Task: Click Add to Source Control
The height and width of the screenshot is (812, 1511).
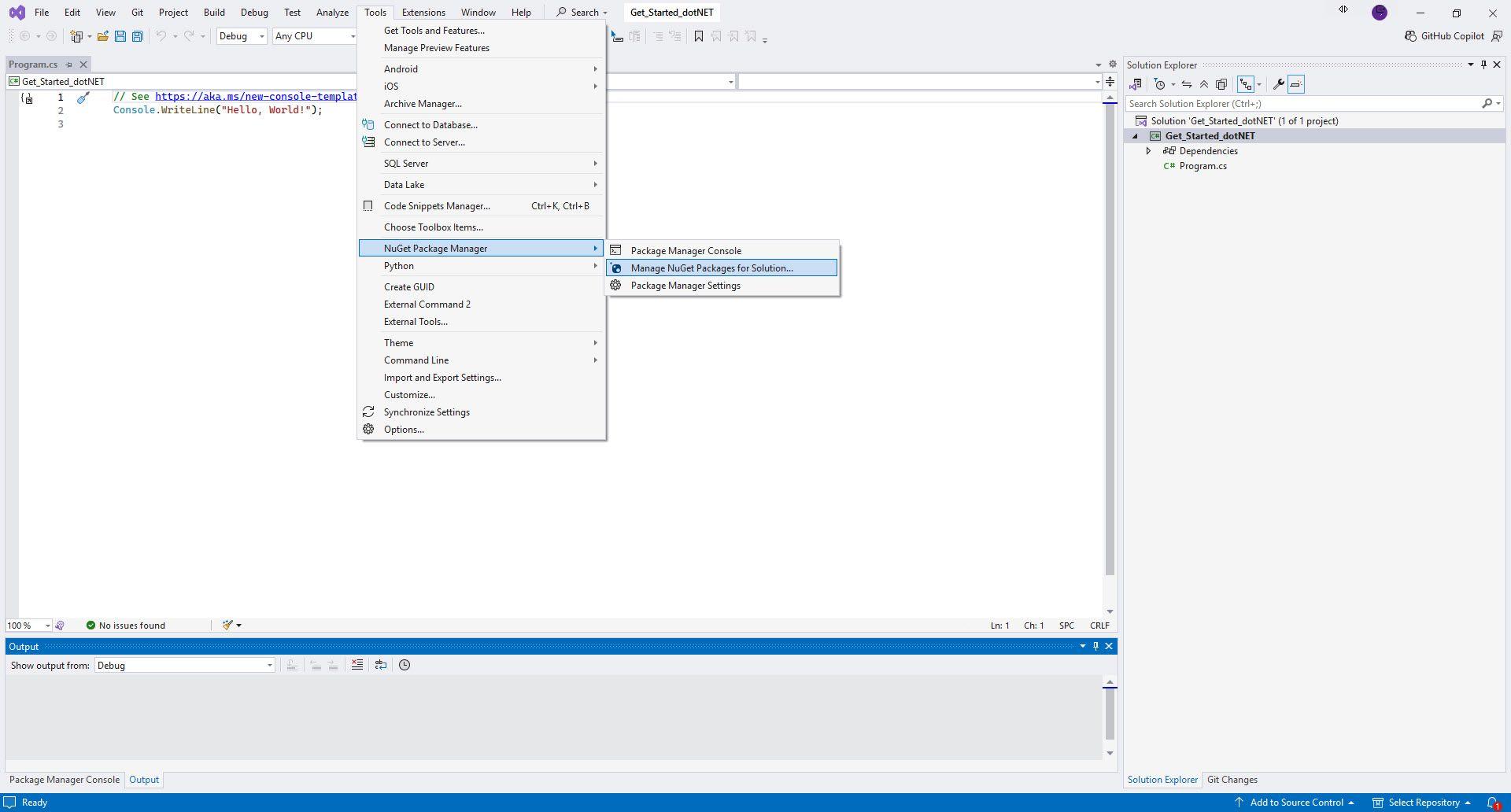Action: [1295, 803]
